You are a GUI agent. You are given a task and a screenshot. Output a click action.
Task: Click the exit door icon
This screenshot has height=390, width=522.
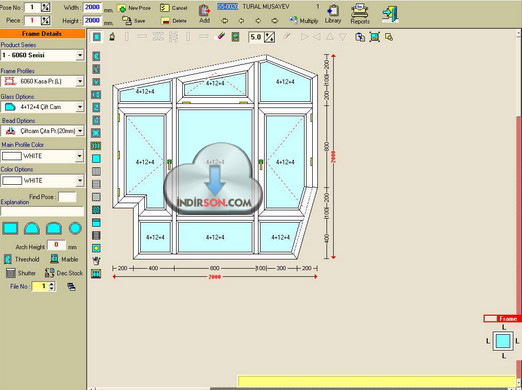coord(390,14)
